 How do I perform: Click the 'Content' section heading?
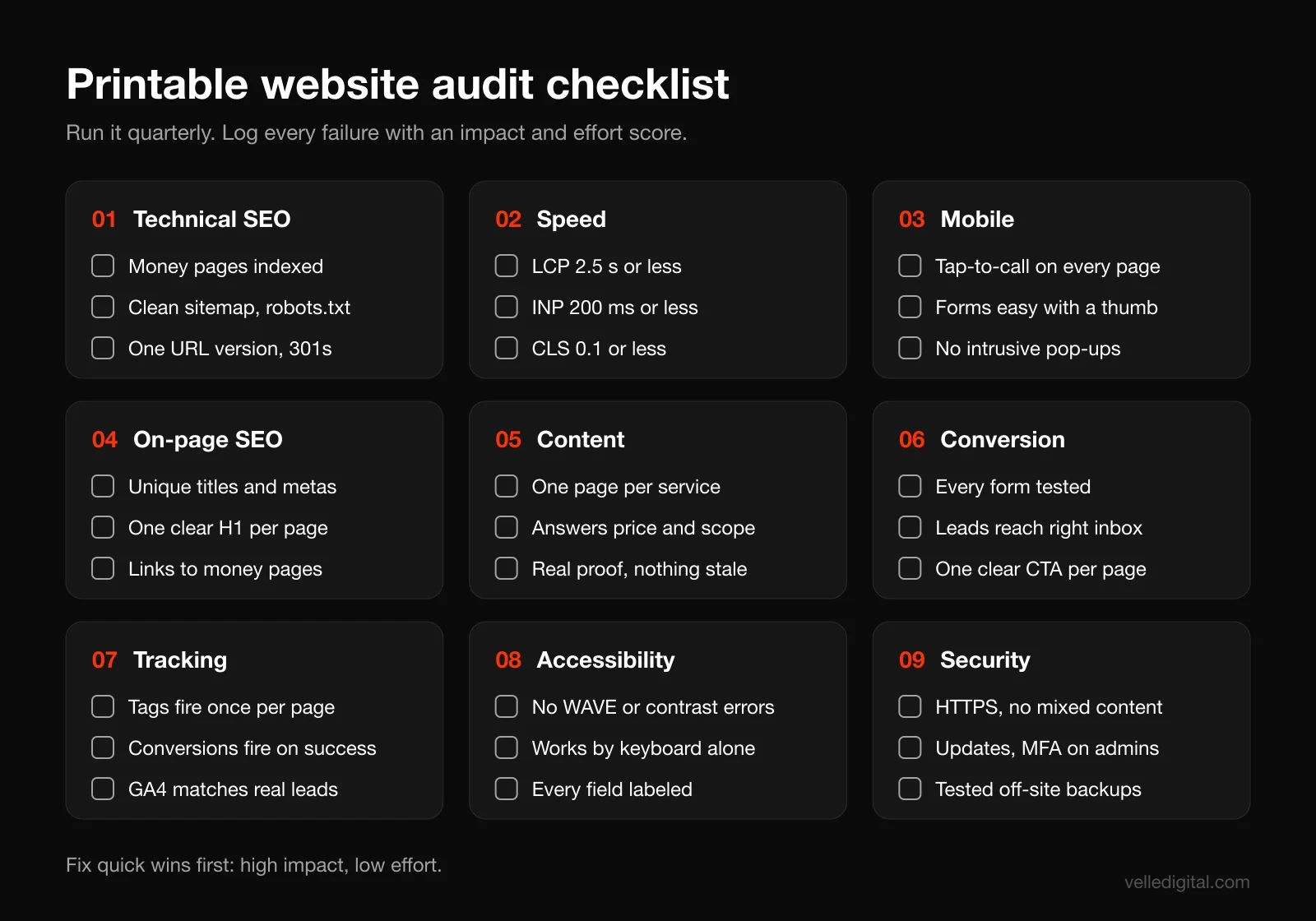coord(581,440)
